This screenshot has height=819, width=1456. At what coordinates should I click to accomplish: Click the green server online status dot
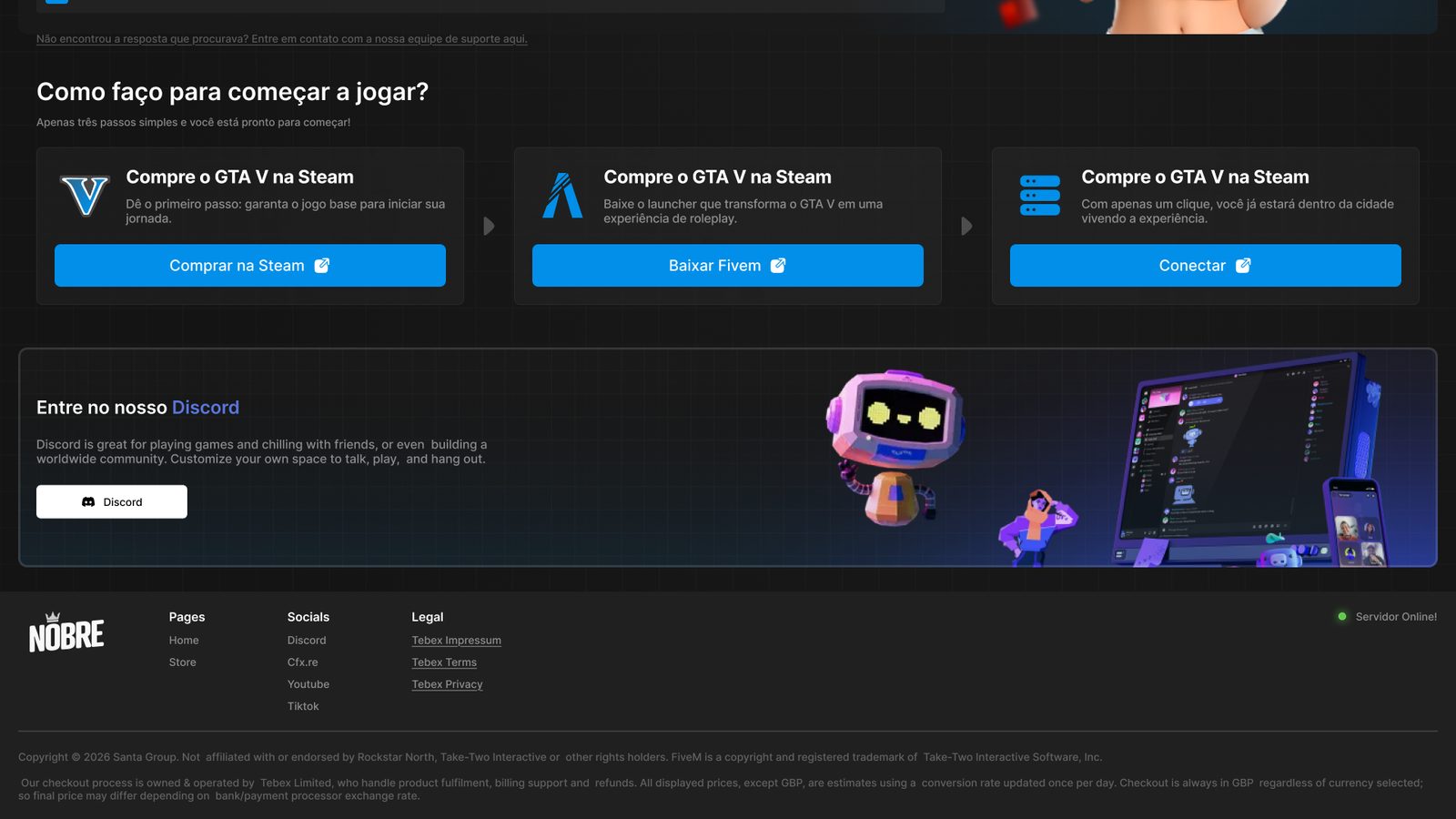(x=1342, y=616)
